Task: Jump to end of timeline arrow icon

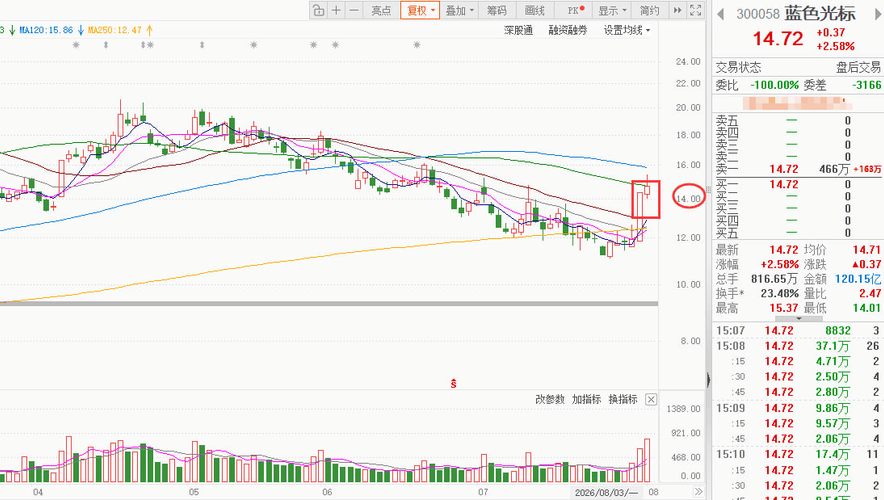Action: click(698, 492)
